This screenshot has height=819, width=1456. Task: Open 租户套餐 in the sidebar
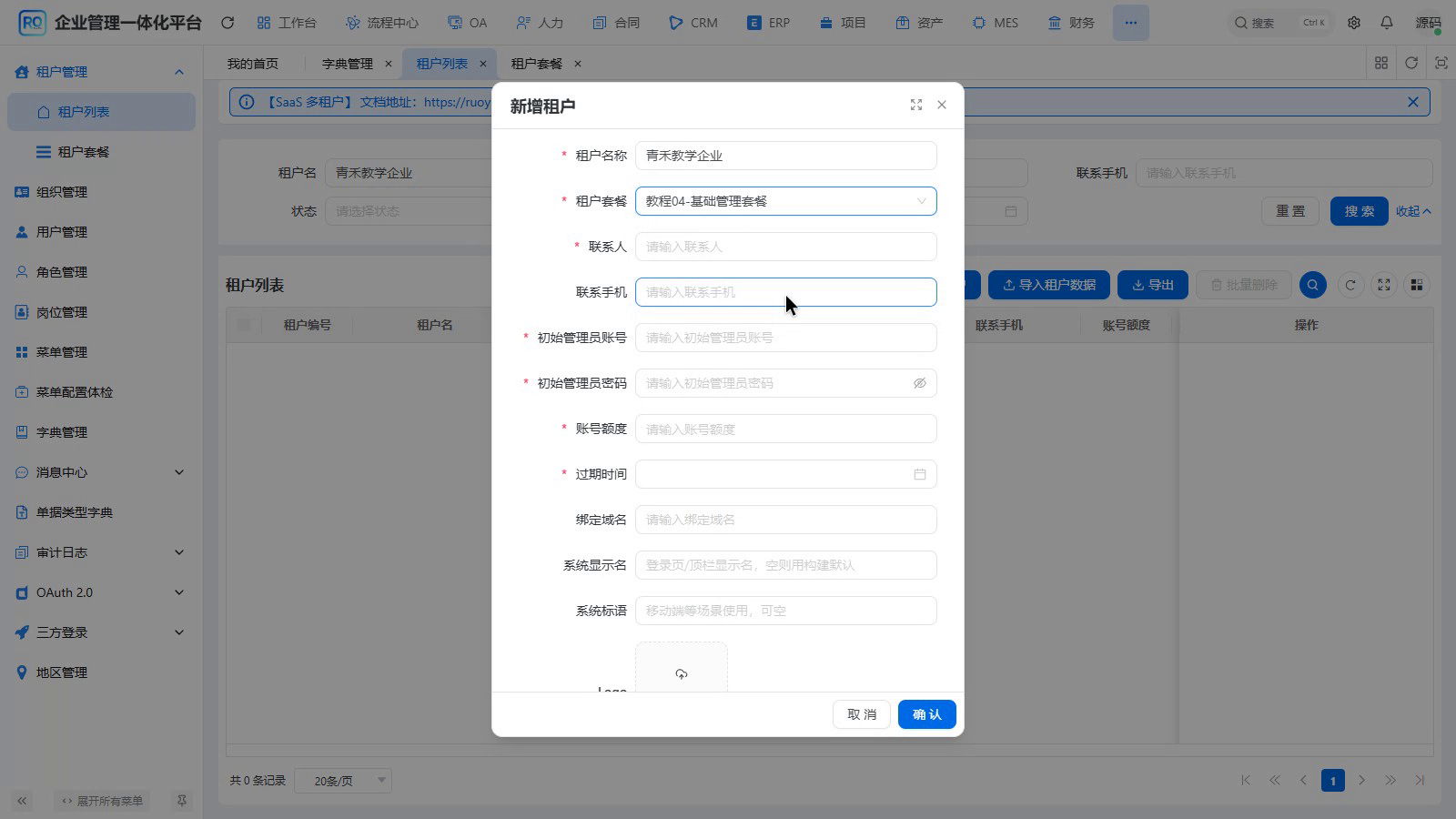coord(102,152)
